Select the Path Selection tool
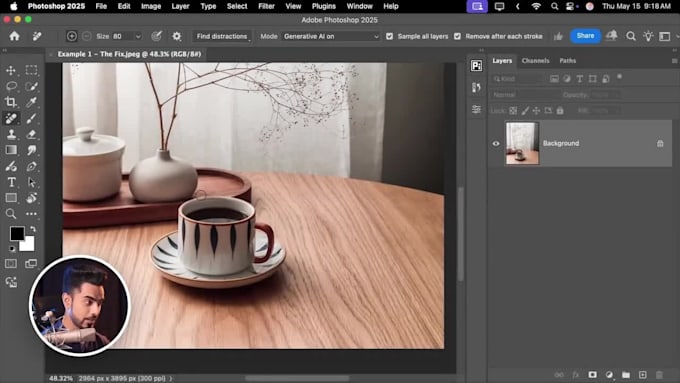The height and width of the screenshot is (383, 680). pos(31,182)
